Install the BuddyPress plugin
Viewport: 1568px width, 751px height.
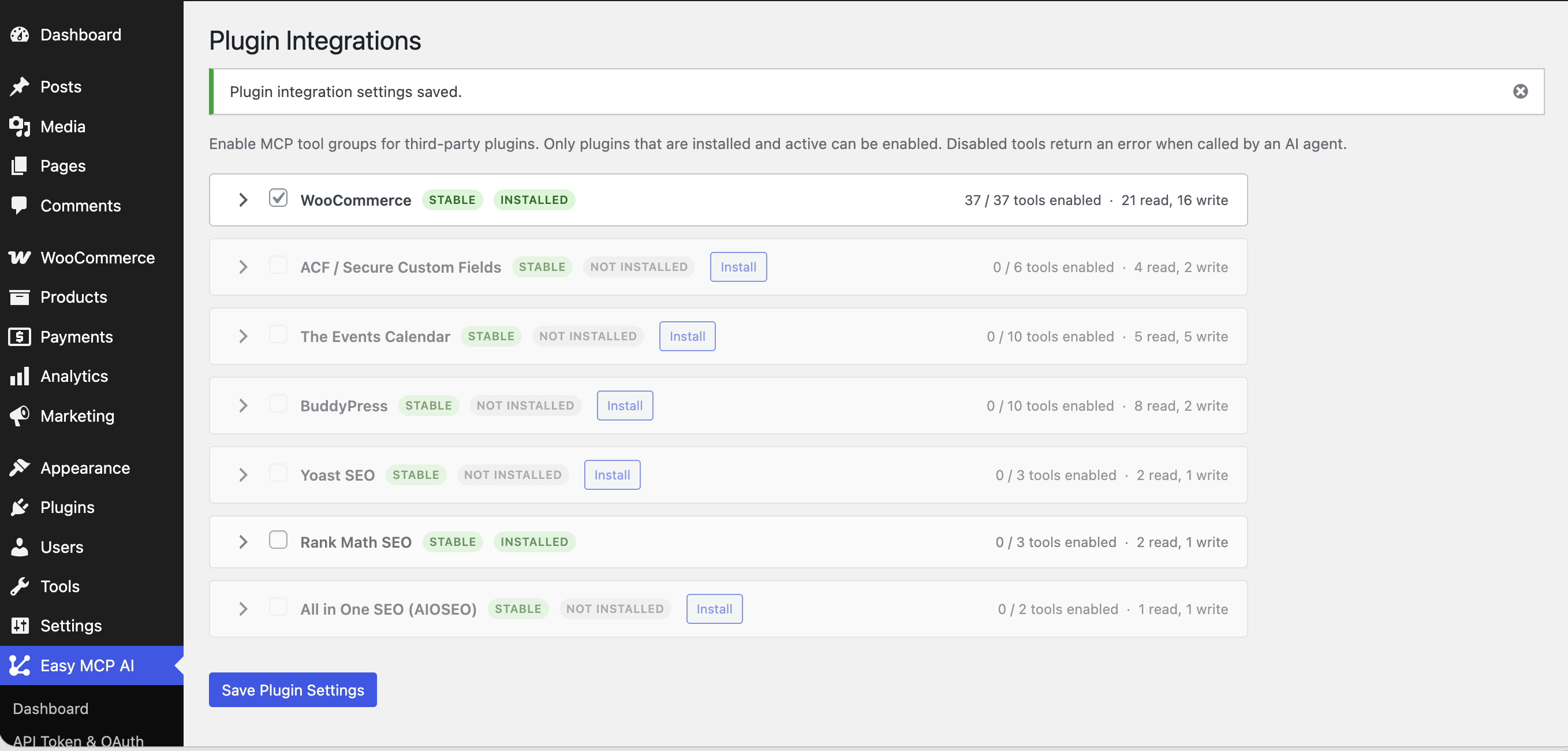[x=625, y=406]
